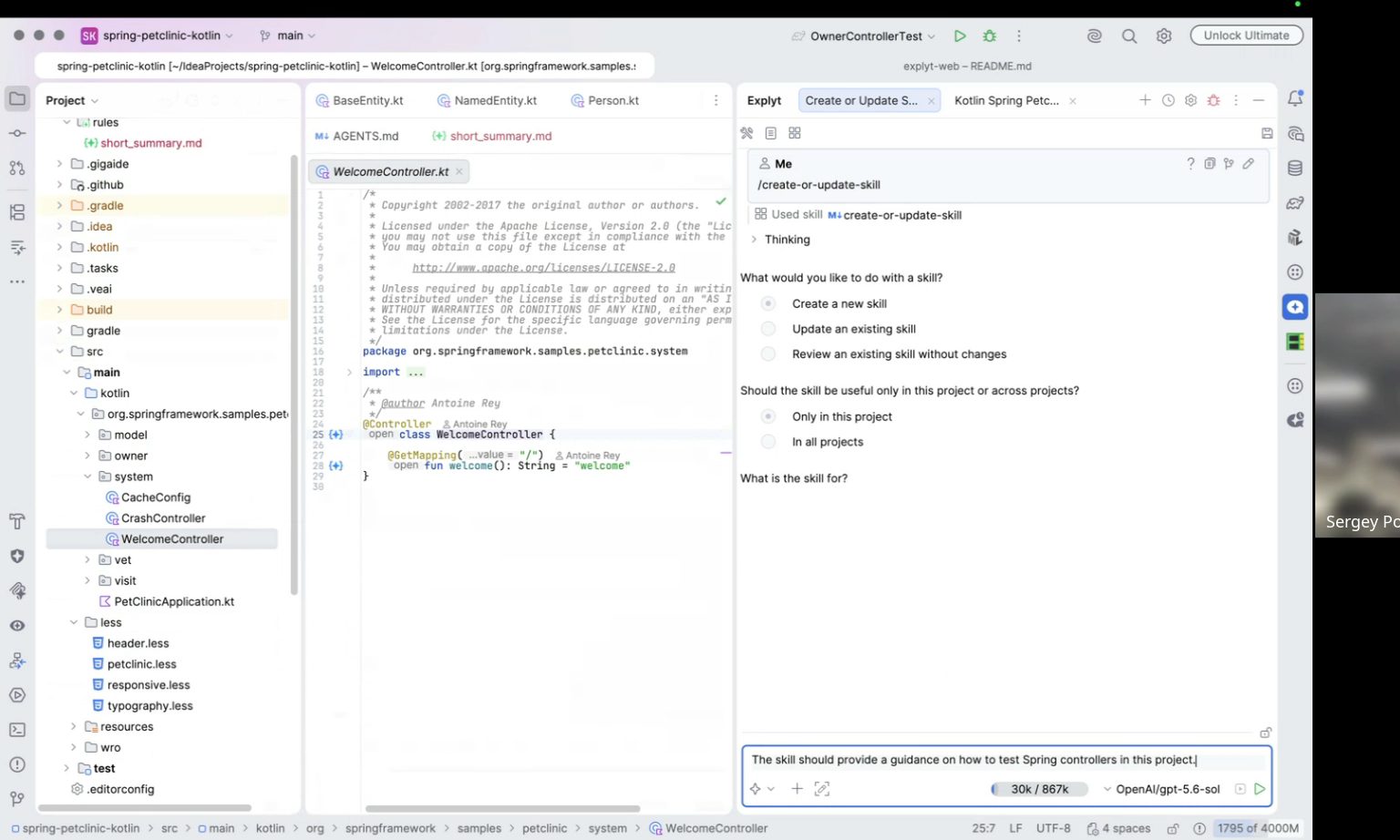Select Create a new skill option
1400x840 pixels.
pyautogui.click(x=768, y=303)
